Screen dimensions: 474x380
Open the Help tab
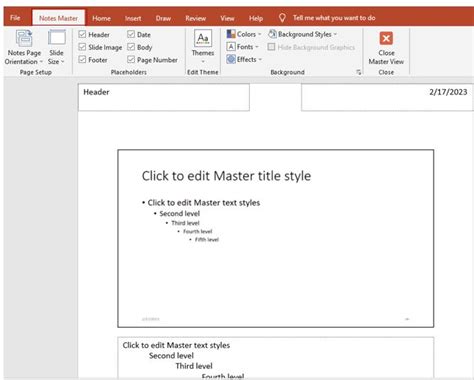click(x=256, y=18)
